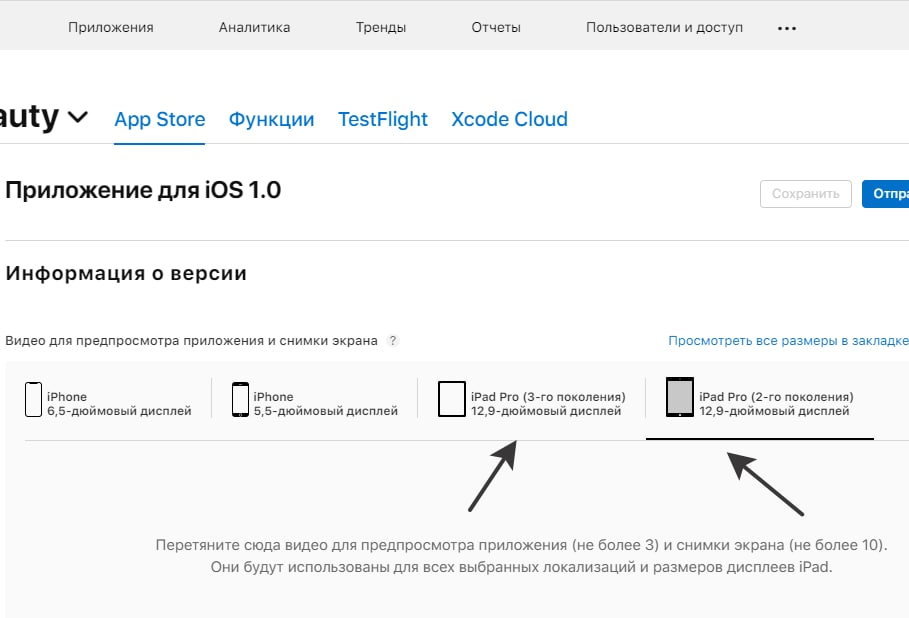Screen dimensions: 909x618
Task: Open the Xcode Cloud tab
Action: click(510, 119)
